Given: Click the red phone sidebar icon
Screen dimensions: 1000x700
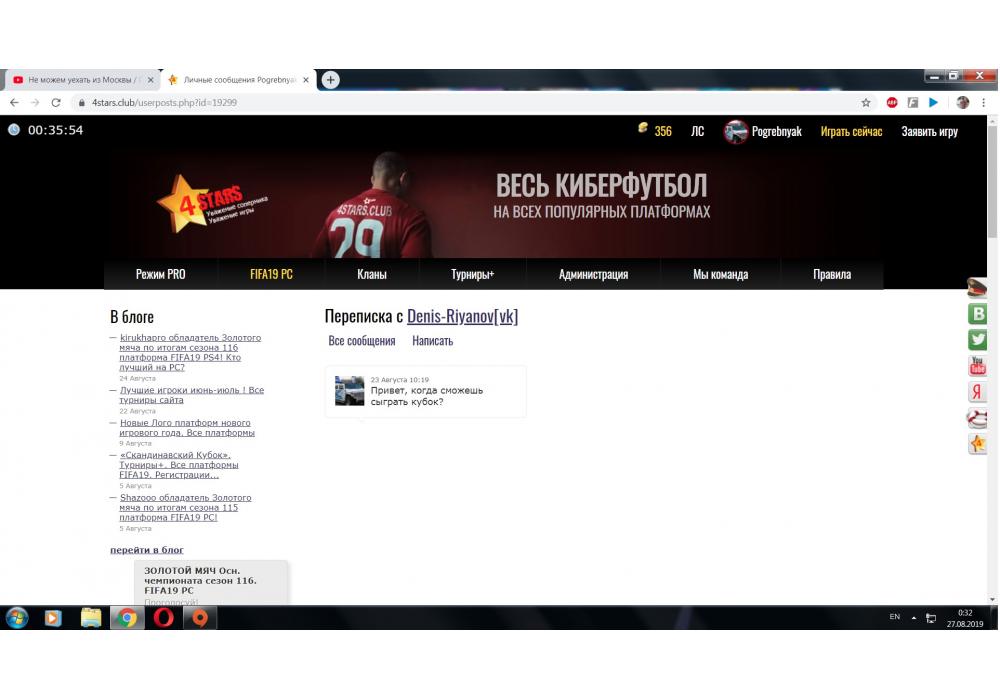Looking at the screenshot, I should tap(977, 418).
